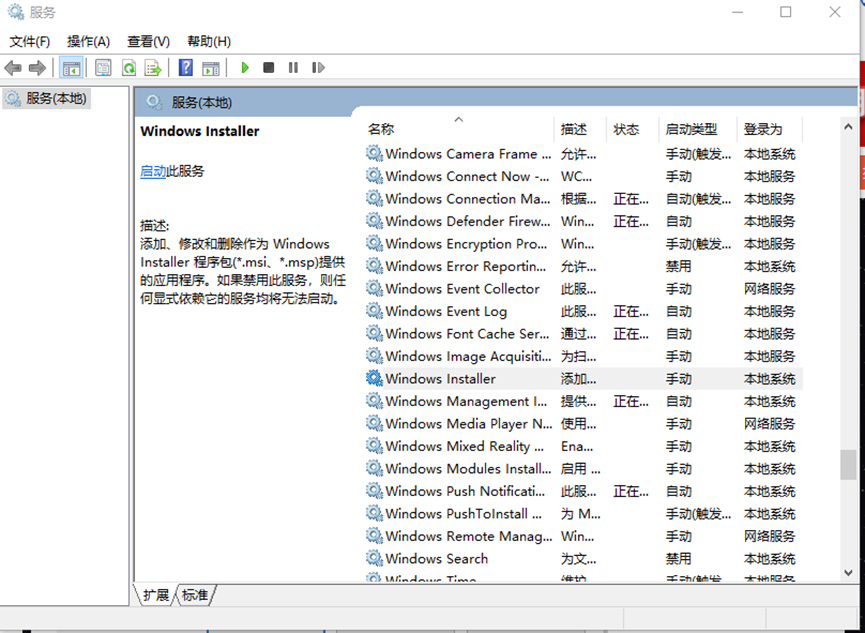Image resolution: width=865 pixels, height=633 pixels.
Task: Click 正在... status of Windows Event Log
Action: pyautogui.click(x=631, y=311)
